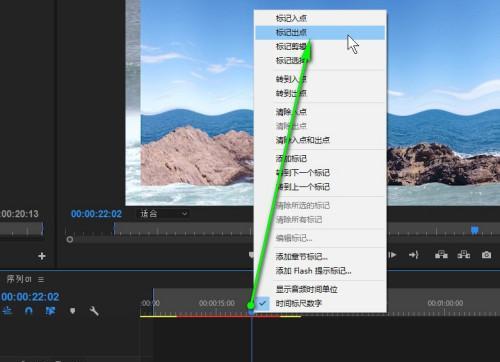Add a marker using the timeline marker icon
Image resolution: width=500 pixels, height=362 pixels.
tap(72, 311)
